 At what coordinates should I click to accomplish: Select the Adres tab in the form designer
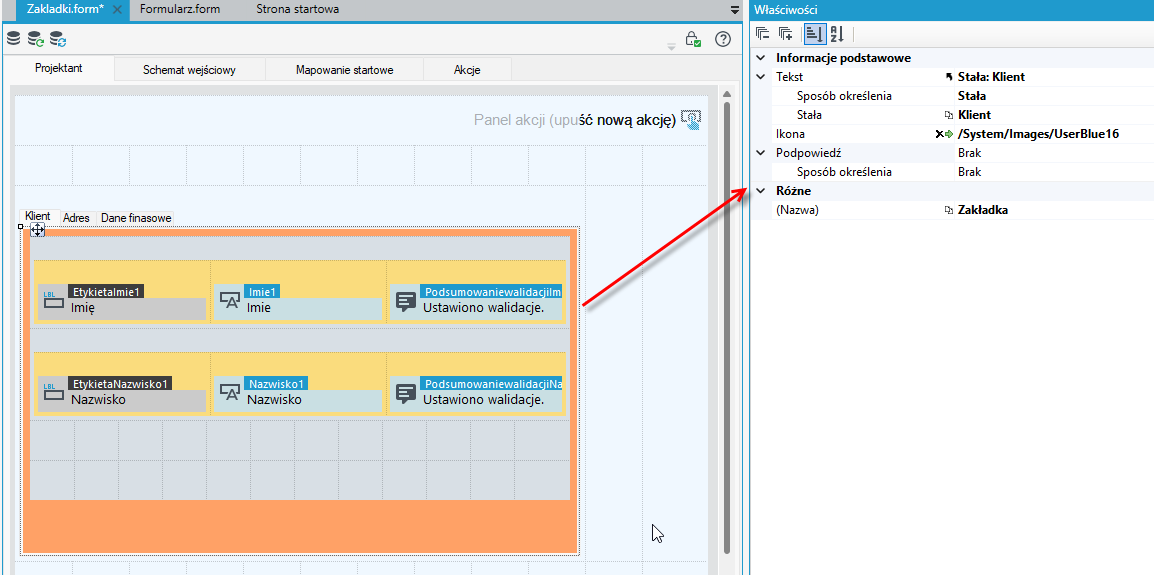tap(77, 218)
